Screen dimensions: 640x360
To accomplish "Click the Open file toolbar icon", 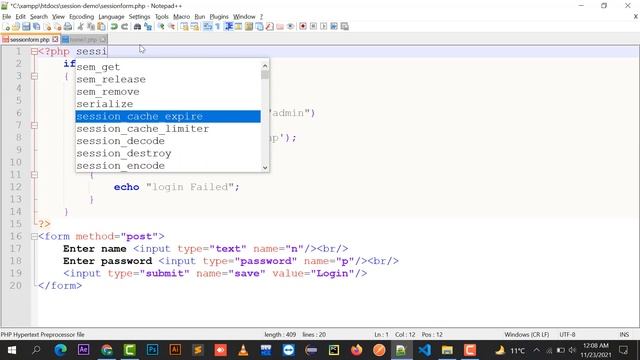I will (16, 27).
